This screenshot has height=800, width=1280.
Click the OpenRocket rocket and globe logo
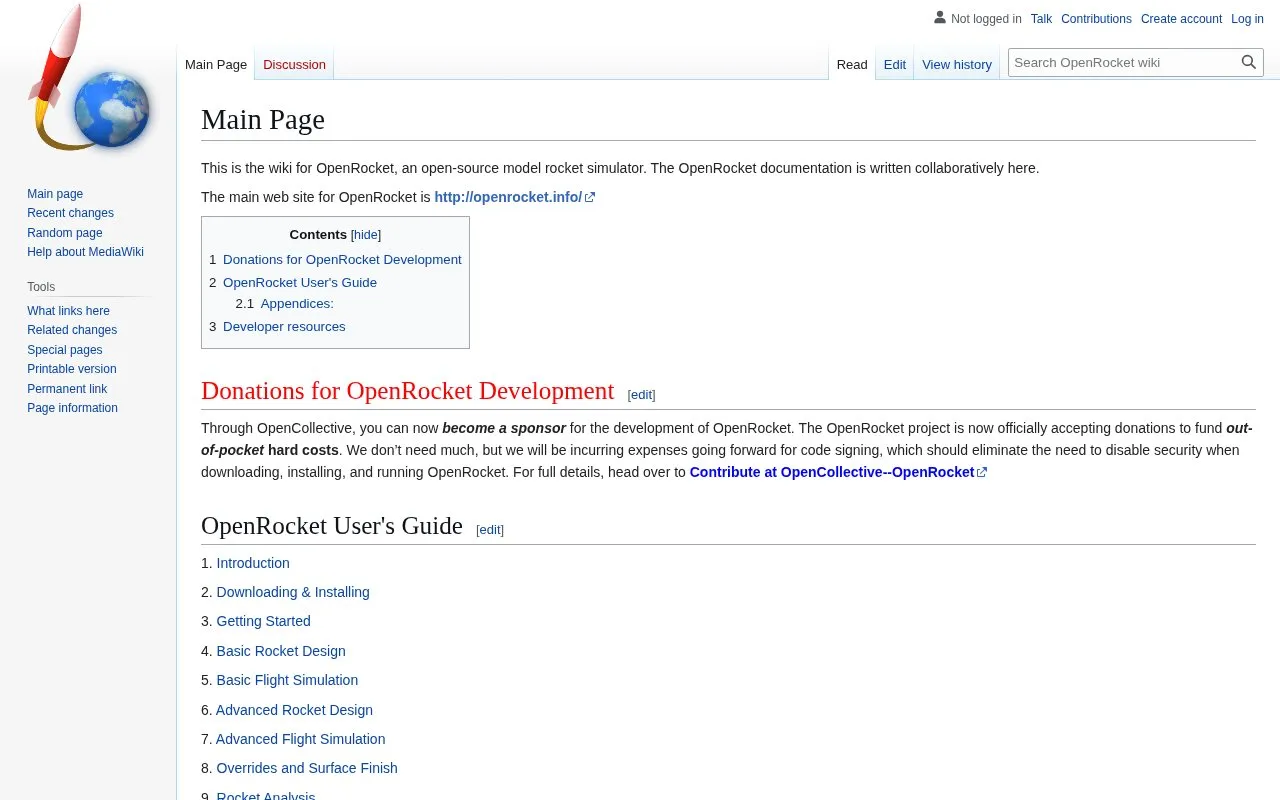coord(88,80)
